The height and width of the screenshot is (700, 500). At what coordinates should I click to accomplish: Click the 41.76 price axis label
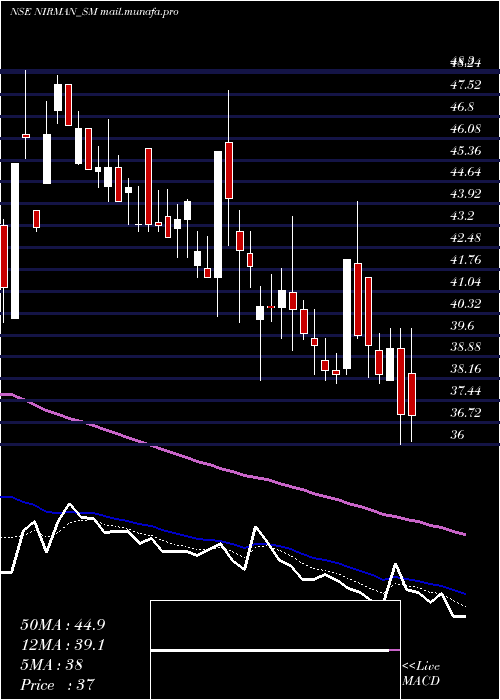[466, 260]
